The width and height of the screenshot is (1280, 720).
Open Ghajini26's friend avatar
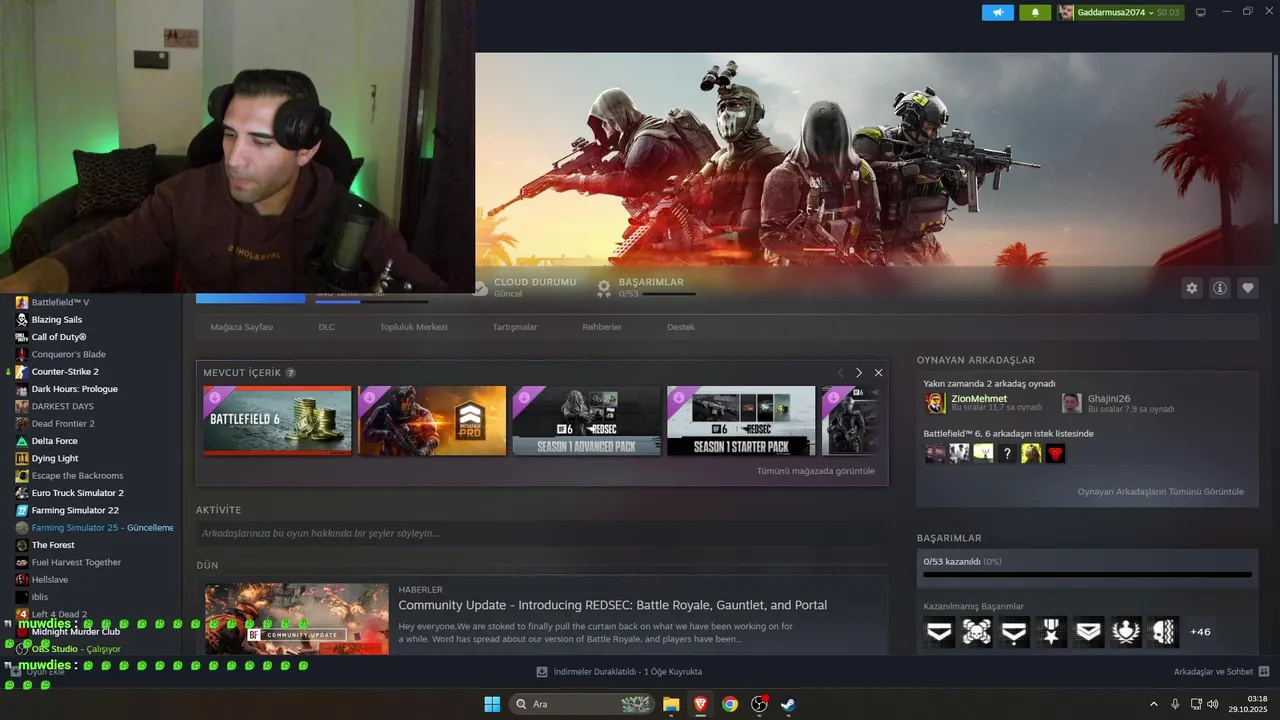point(1072,403)
